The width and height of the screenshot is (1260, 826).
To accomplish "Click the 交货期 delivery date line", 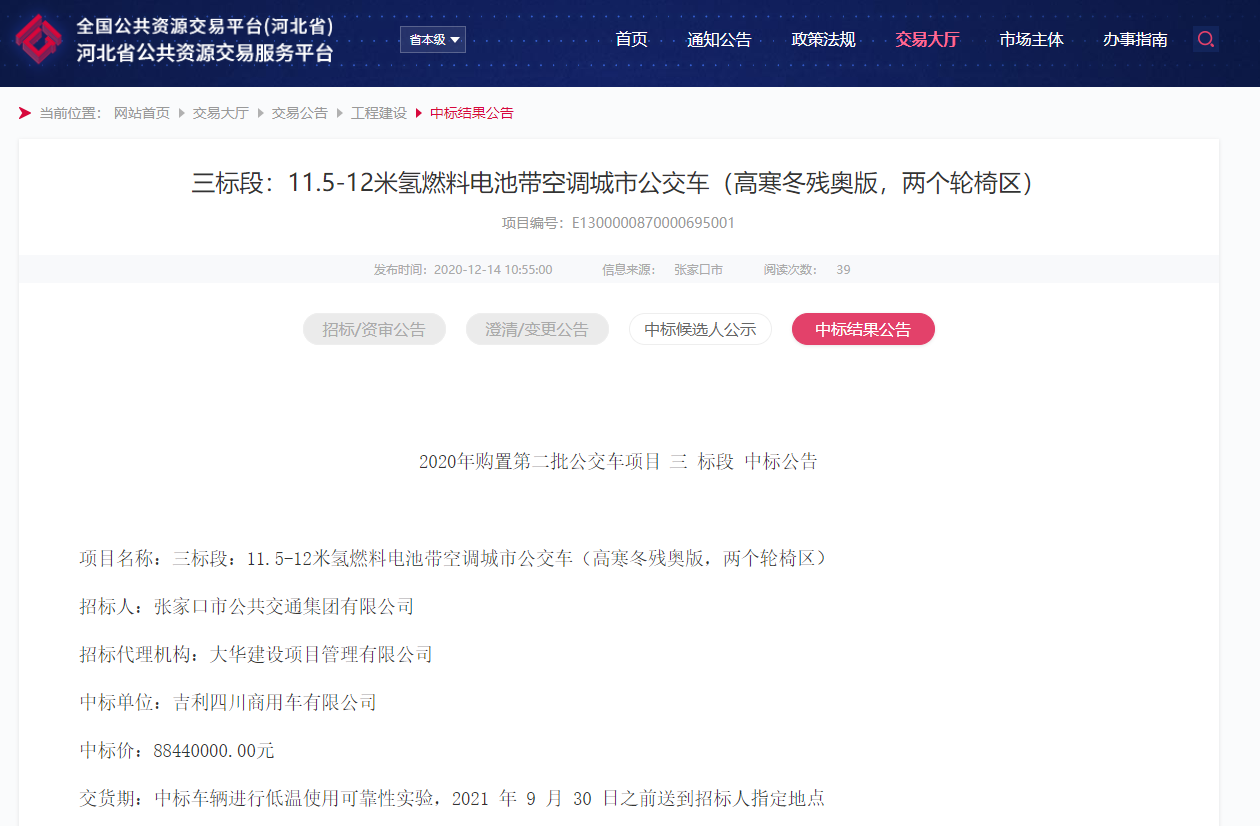I will click(x=452, y=798).
